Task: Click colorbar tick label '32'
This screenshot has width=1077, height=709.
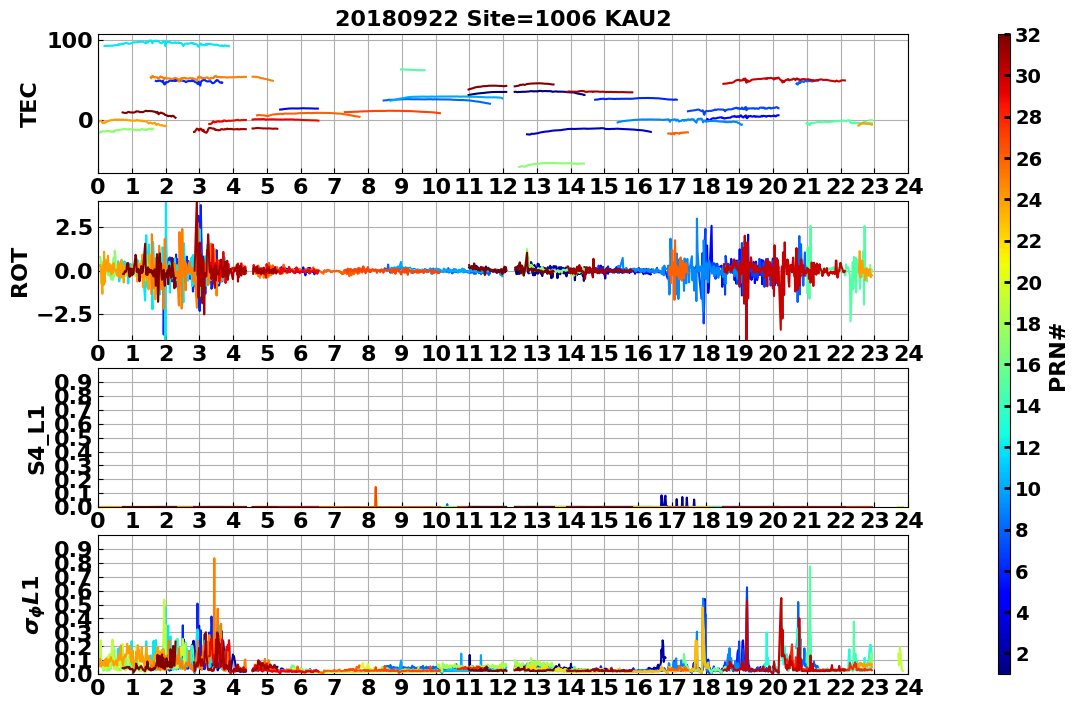Action: [1028, 35]
